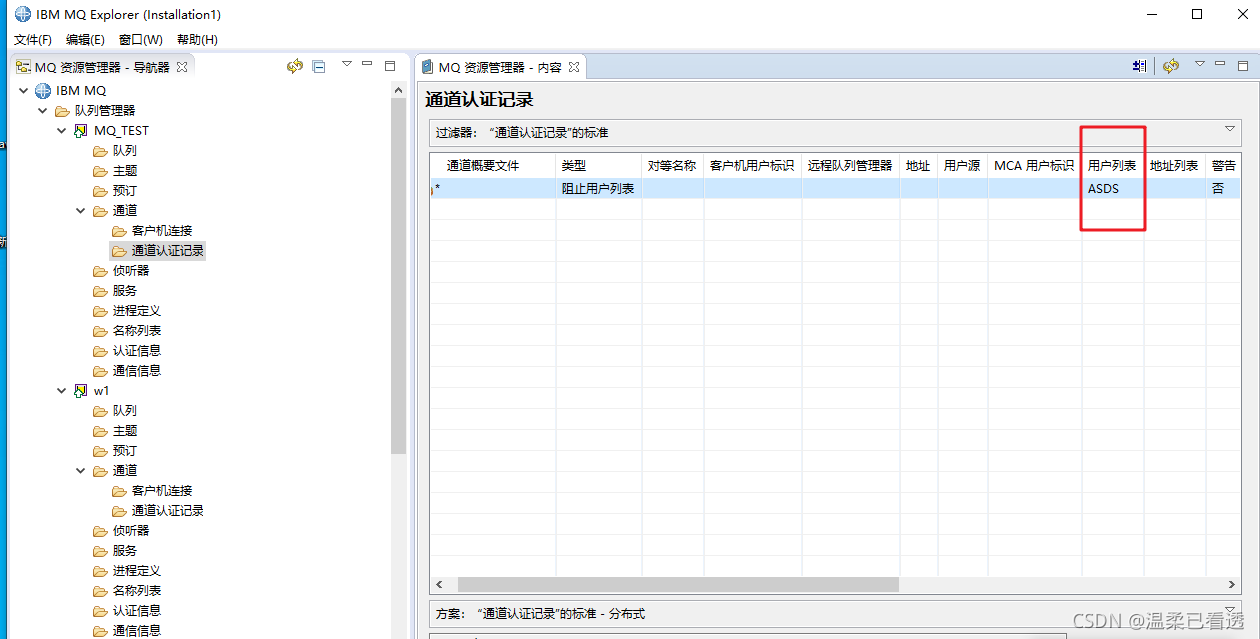Click the ASDS user list cell
The width and height of the screenshot is (1260, 639).
(1113, 188)
